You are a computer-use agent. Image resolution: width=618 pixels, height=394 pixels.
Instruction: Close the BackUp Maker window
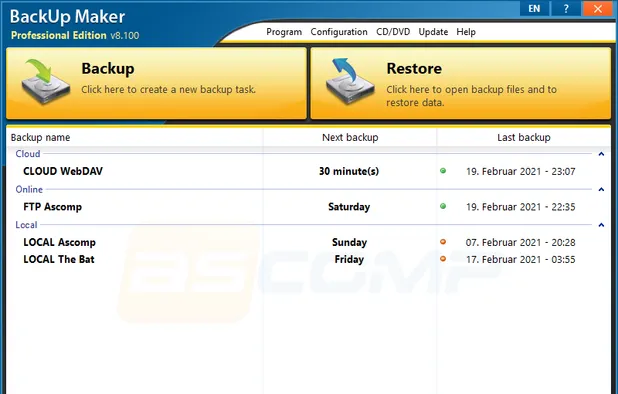(598, 8)
